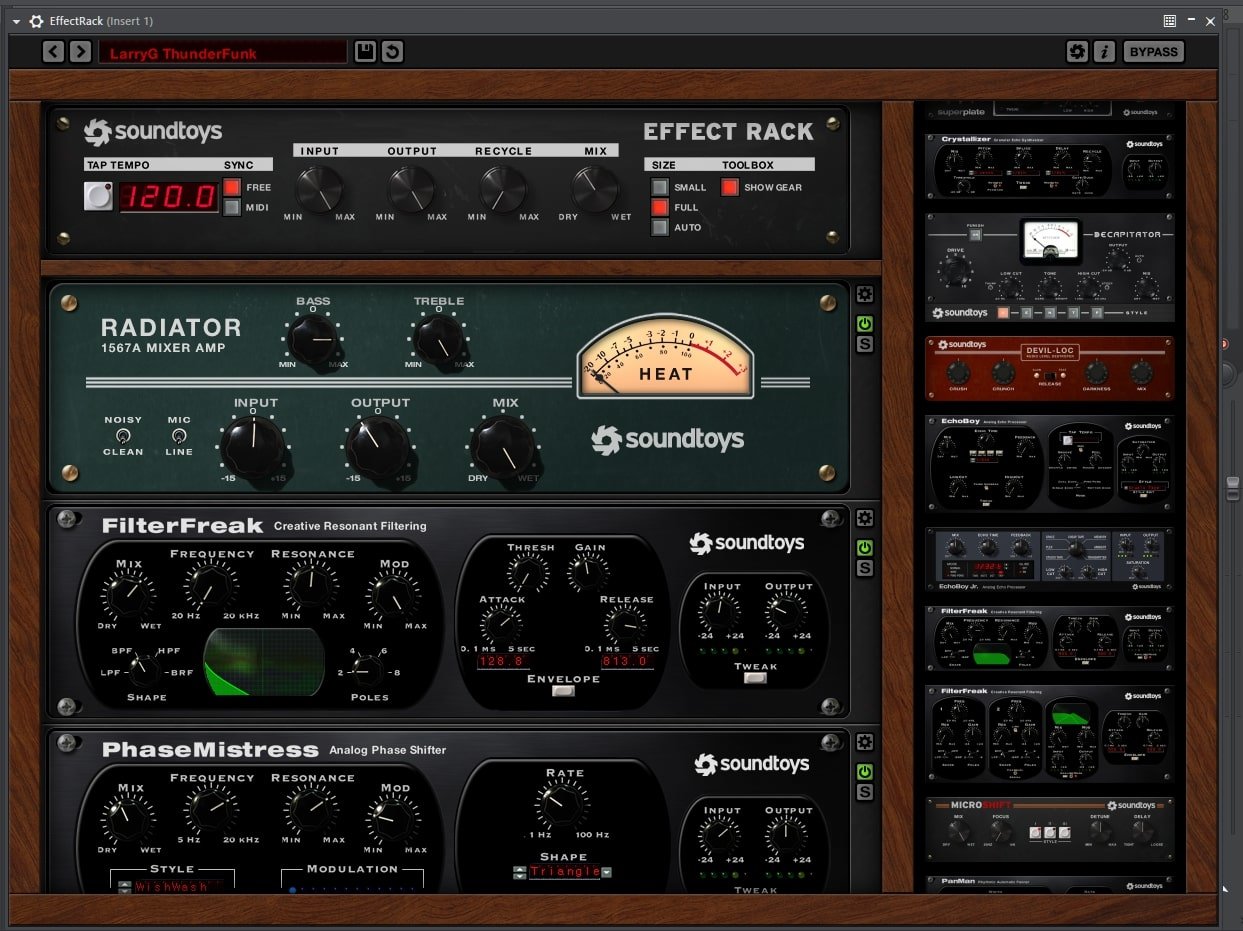The image size is (1243, 931).
Task: Click the BYPASS button
Action: pos(1153,52)
